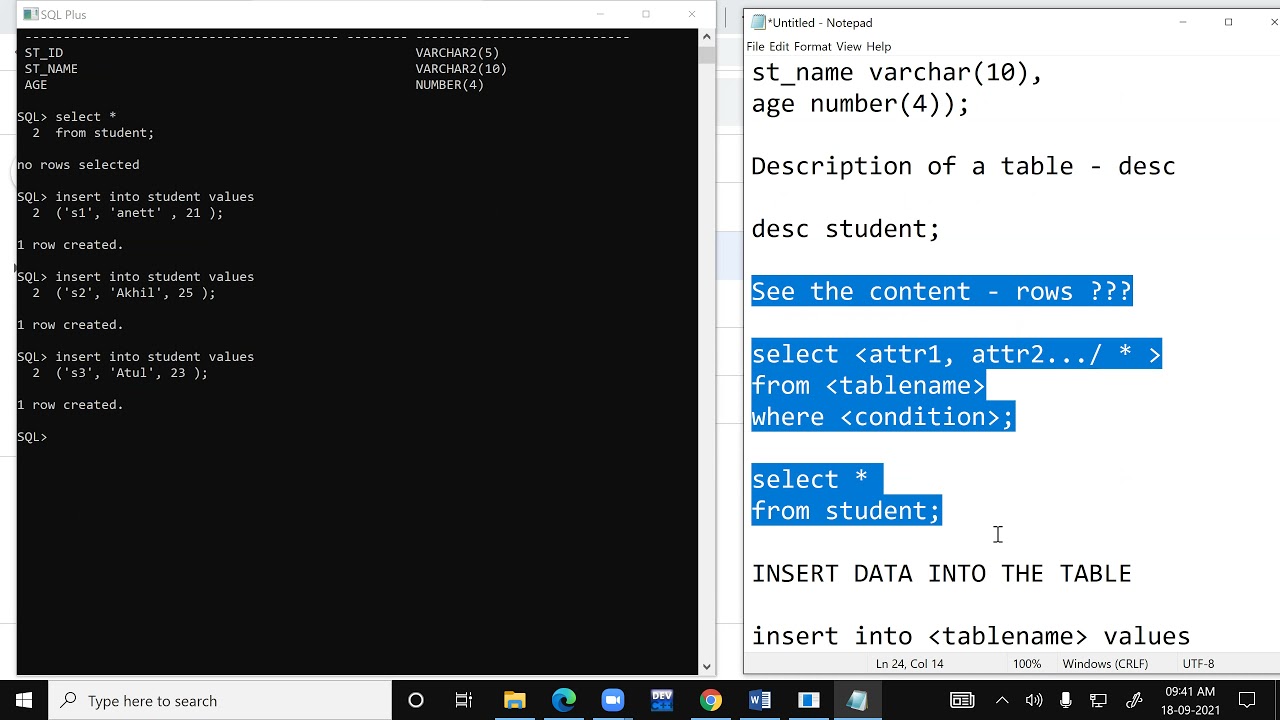
Task: Click the SQL Plus scrollbar thumb
Action: (707, 55)
